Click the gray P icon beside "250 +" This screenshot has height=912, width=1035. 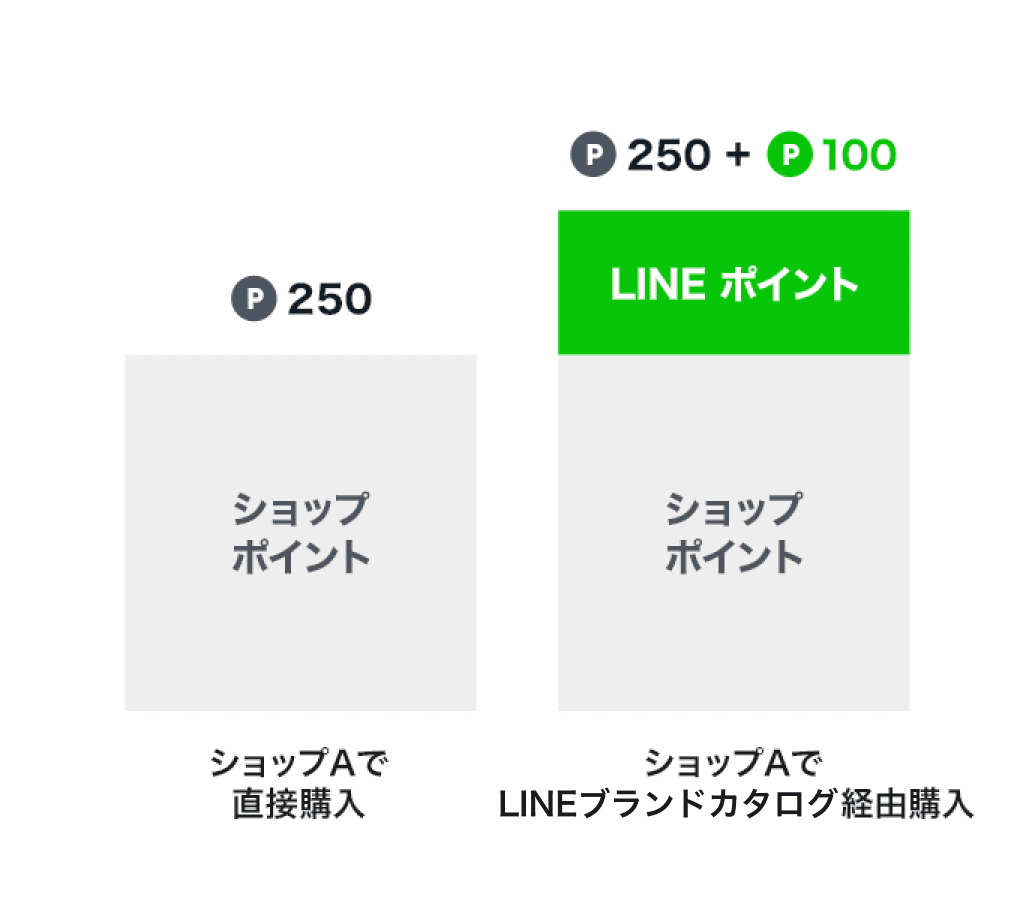coord(592,157)
